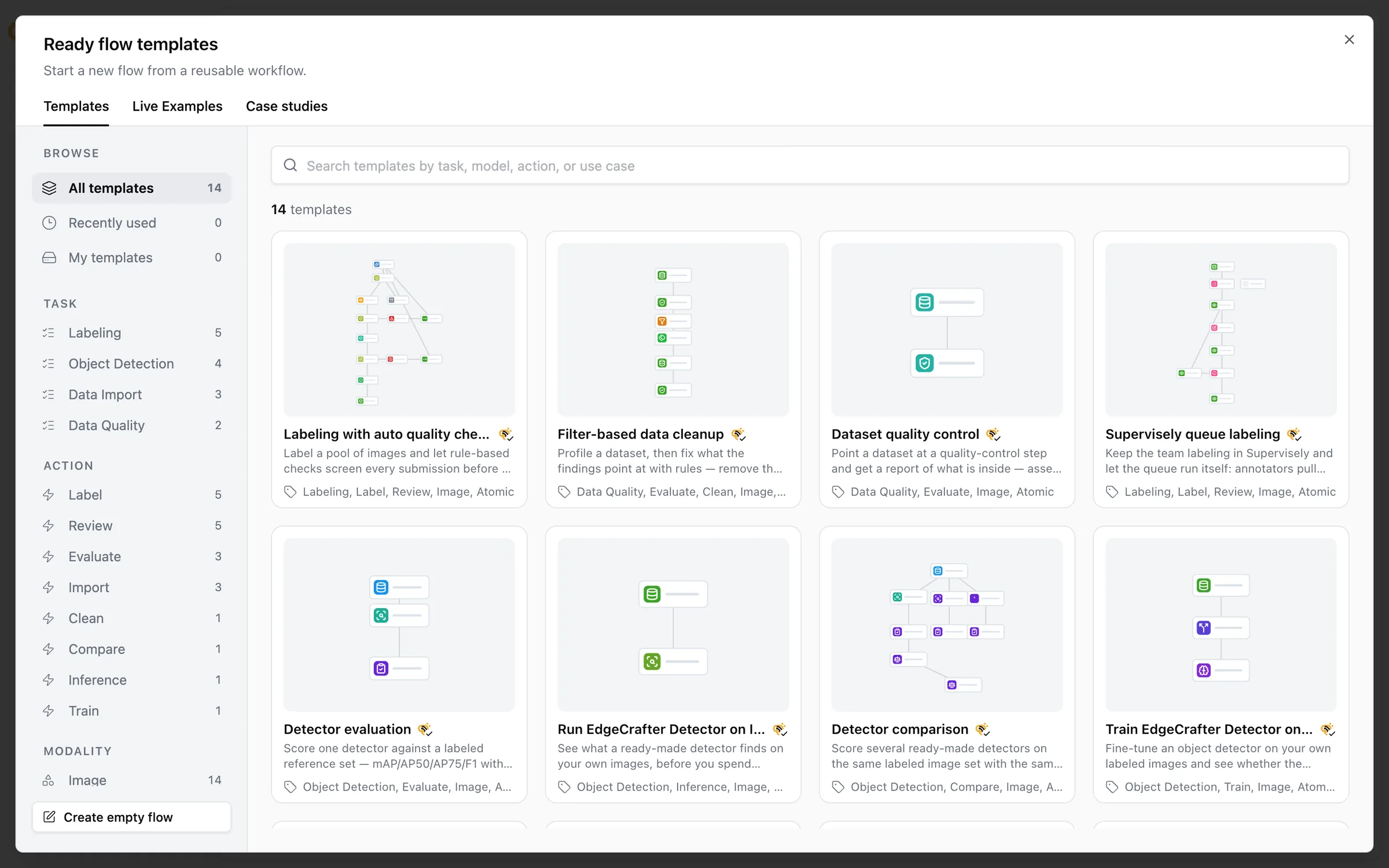Switch to the Templates tab
The height and width of the screenshot is (868, 1389).
click(76, 106)
